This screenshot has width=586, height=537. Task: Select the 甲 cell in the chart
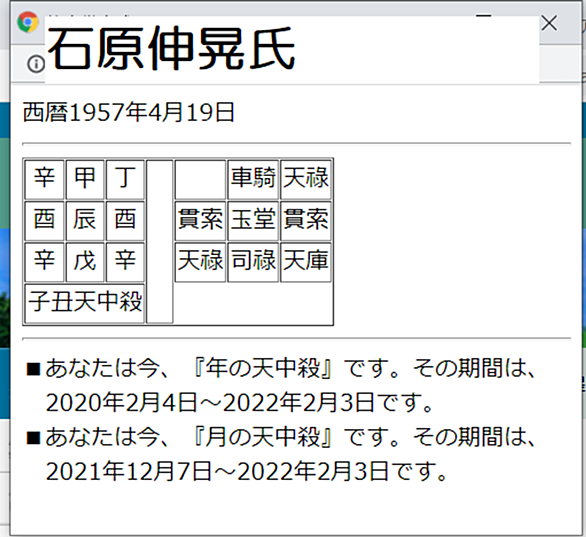85,179
